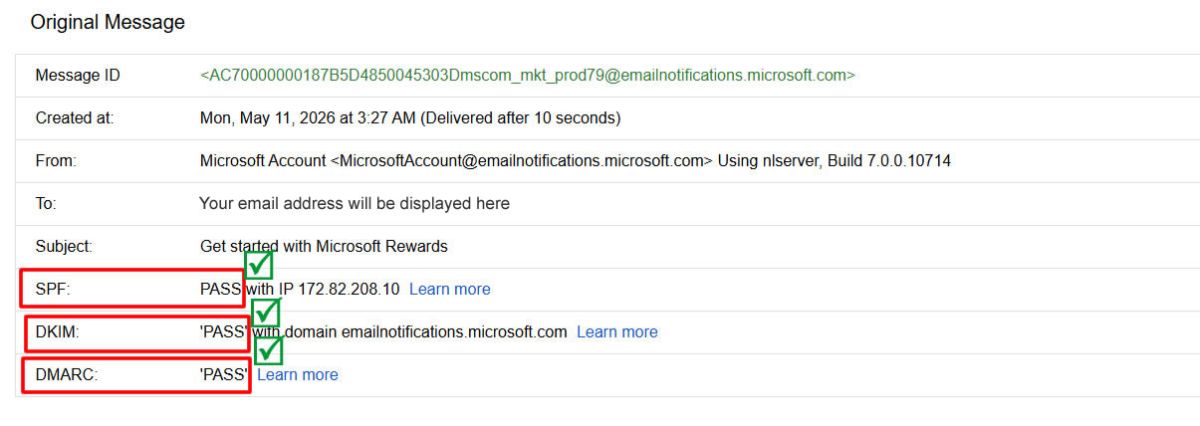Click the DMARC 'PASS' result text
This screenshot has width=1200, height=426.
click(x=224, y=375)
